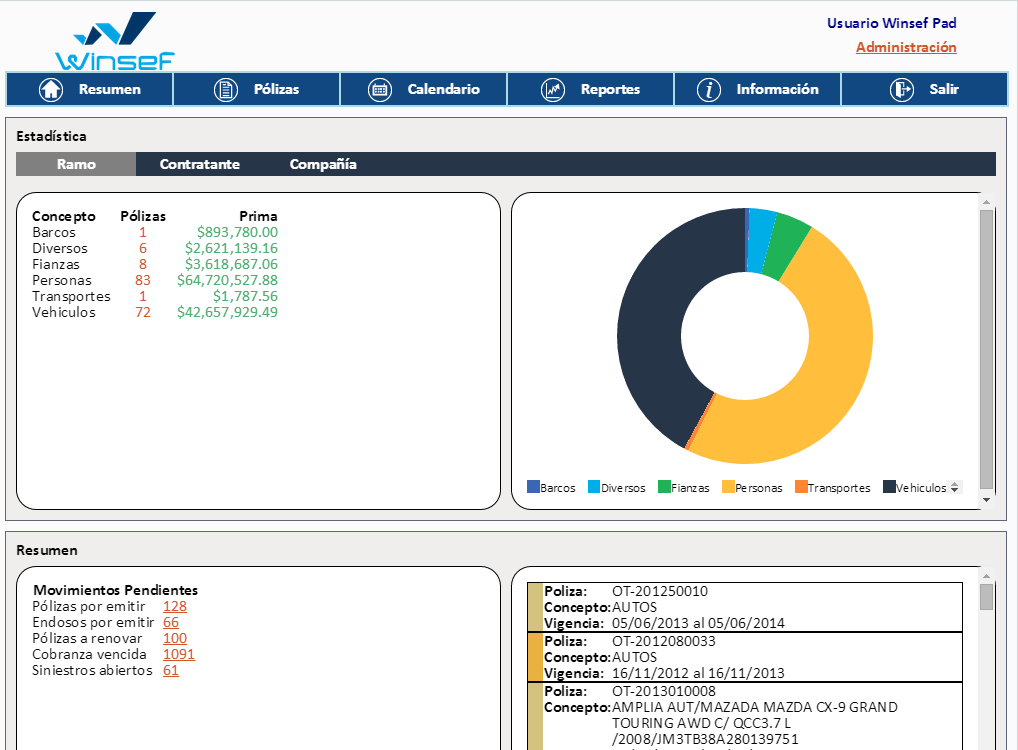Click the Winsef logo

[x=115, y=42]
